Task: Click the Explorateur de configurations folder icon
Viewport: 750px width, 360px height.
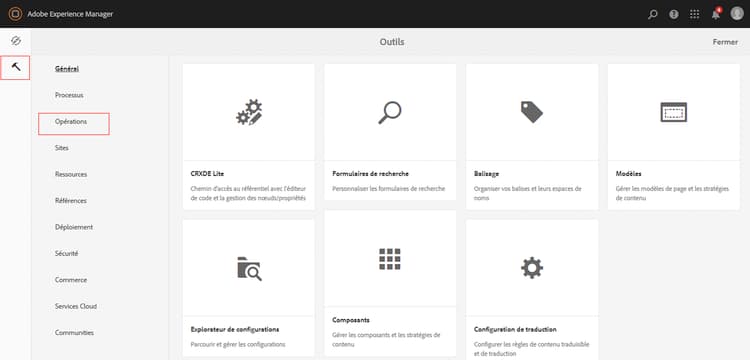Action: [x=249, y=269]
